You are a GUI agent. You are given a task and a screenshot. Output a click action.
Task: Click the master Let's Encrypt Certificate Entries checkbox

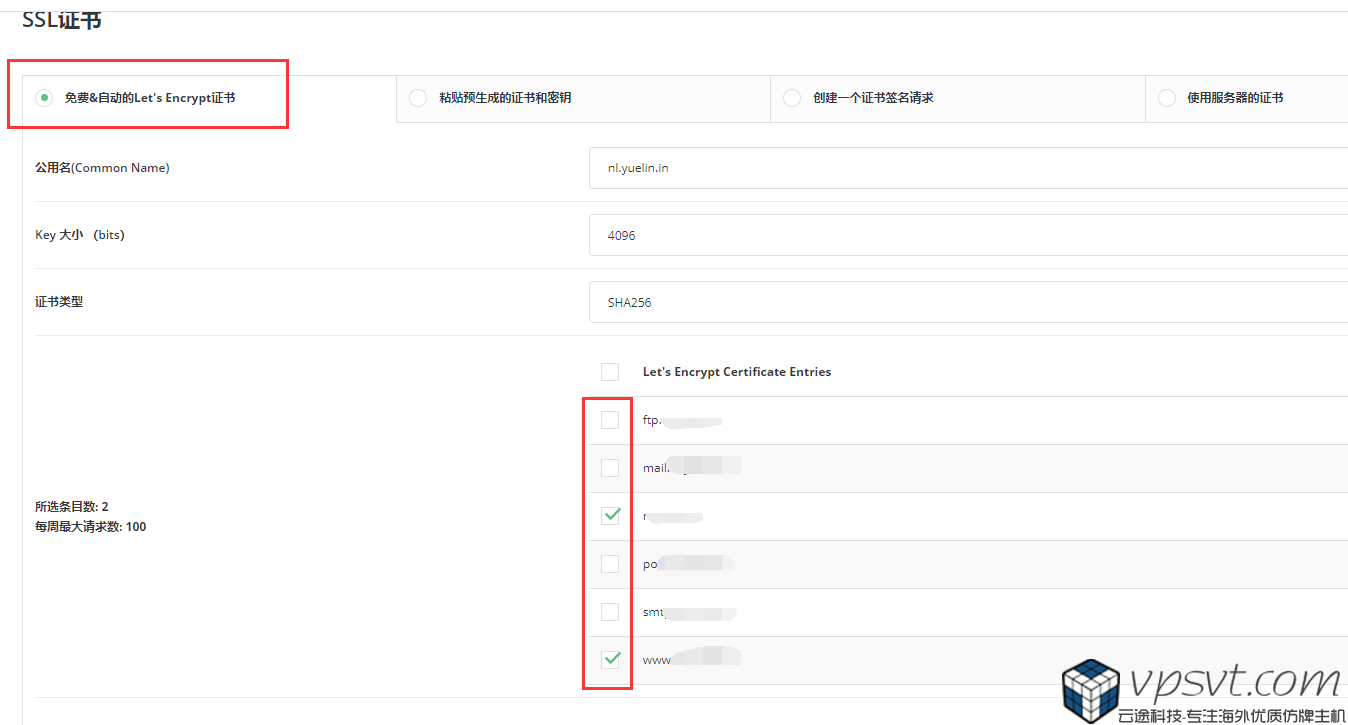click(609, 371)
